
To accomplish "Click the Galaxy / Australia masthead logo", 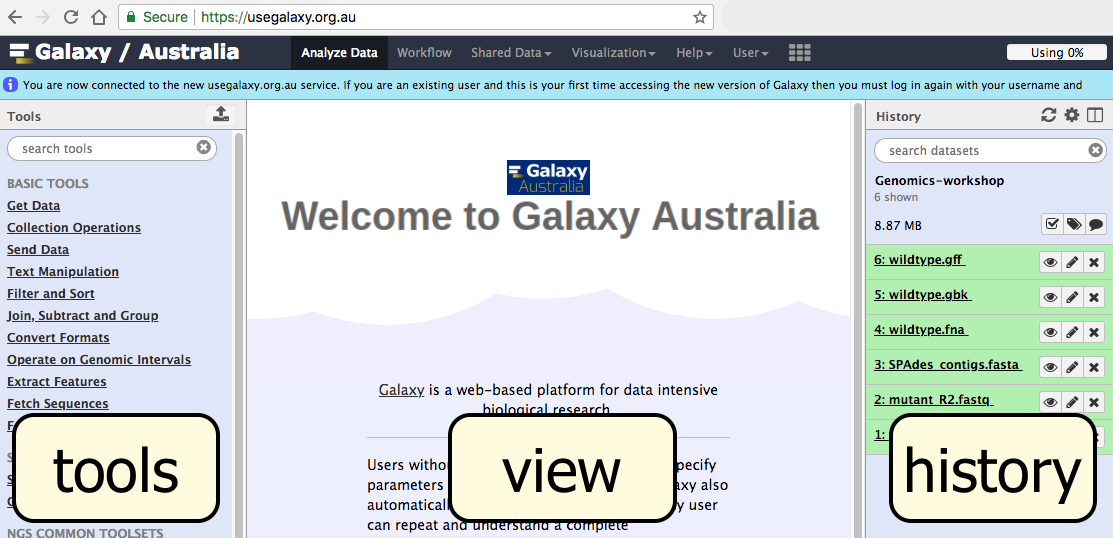I will point(124,53).
